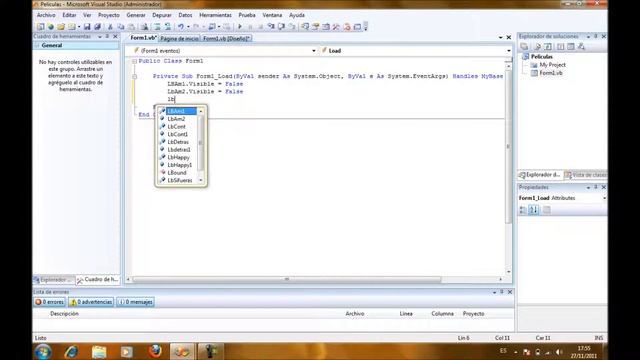Click the Solution Explorer toolbar icon
Image resolution: width=640 pixels, height=360 pixels.
tap(305, 27)
